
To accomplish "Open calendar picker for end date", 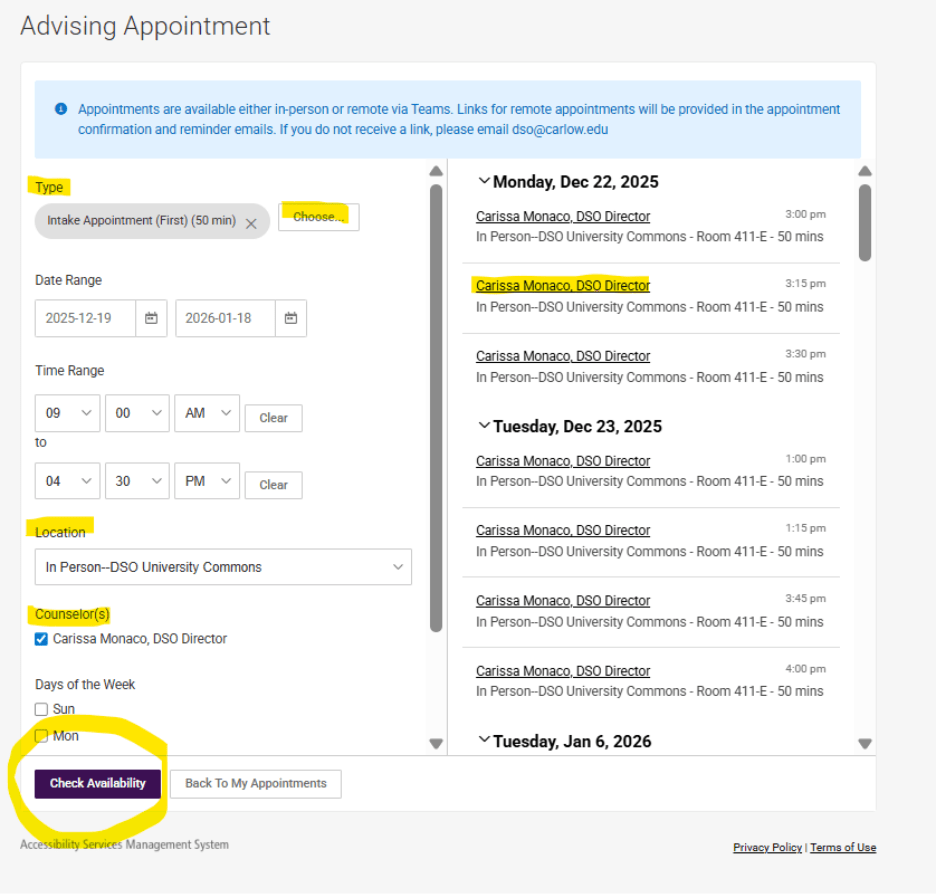I will point(291,318).
